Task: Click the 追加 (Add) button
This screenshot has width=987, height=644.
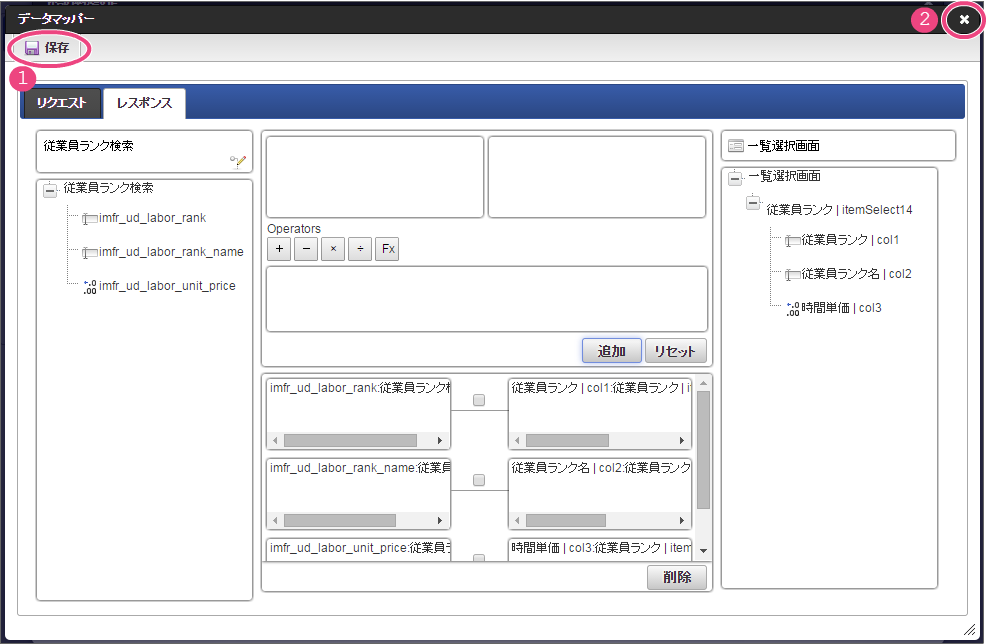Action: pyautogui.click(x=611, y=351)
